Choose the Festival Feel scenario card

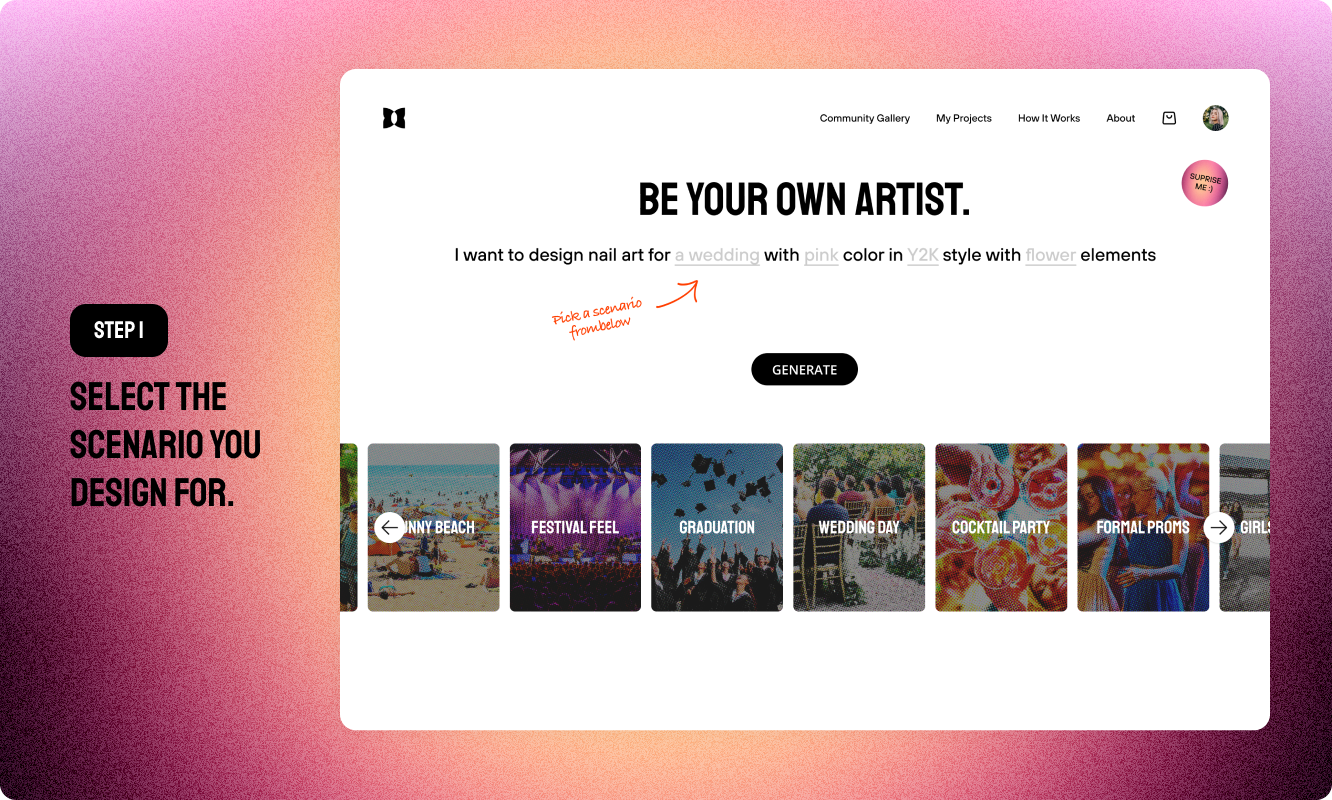click(575, 527)
